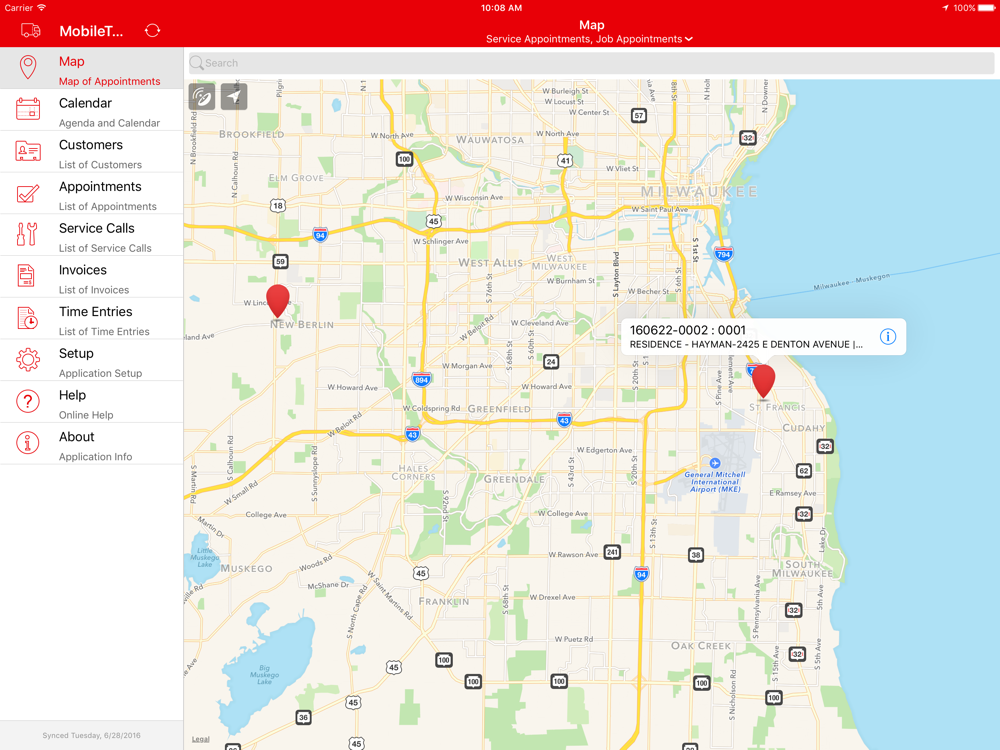Select the red pin in New Berlin
The width and height of the screenshot is (1000, 750).
(x=277, y=301)
